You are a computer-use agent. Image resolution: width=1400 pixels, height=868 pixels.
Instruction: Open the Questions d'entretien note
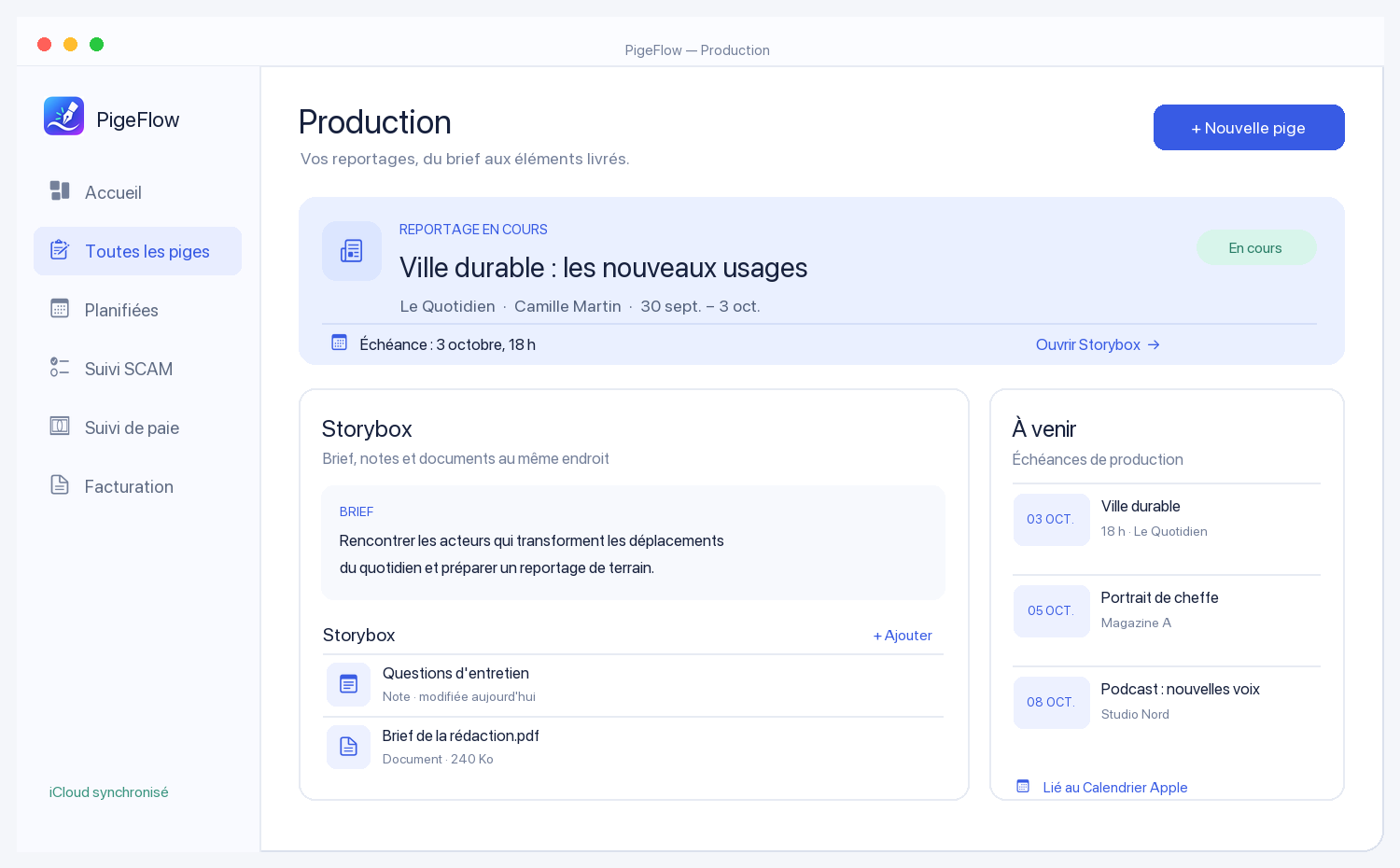coord(633,685)
